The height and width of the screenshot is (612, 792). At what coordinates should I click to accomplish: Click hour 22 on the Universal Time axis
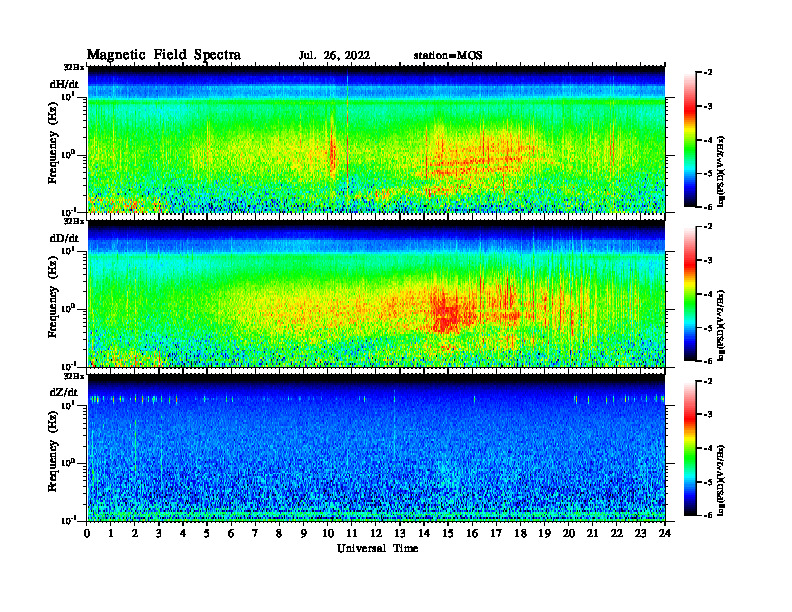[617, 533]
